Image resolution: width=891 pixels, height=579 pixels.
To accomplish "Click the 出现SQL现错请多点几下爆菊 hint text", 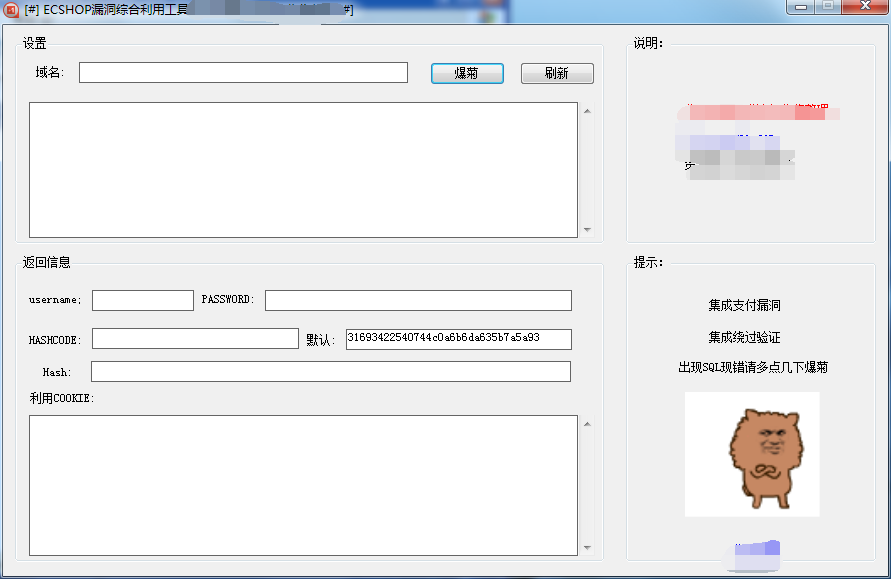I will [753, 368].
